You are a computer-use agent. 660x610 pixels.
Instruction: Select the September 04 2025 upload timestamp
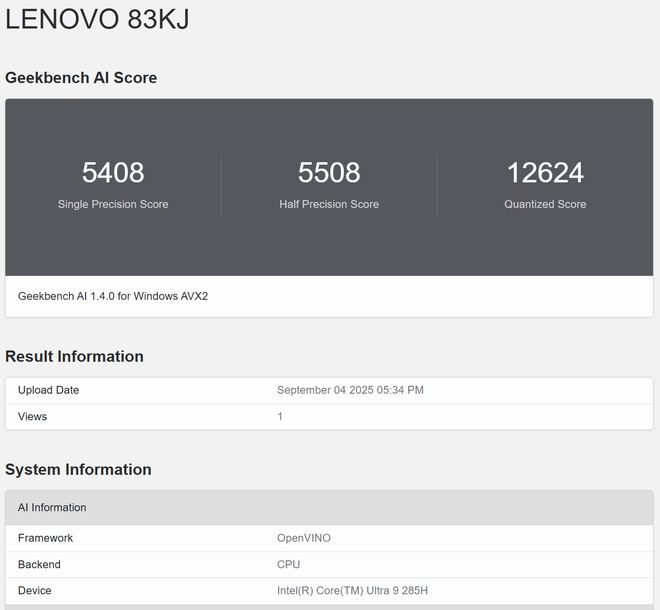point(350,390)
